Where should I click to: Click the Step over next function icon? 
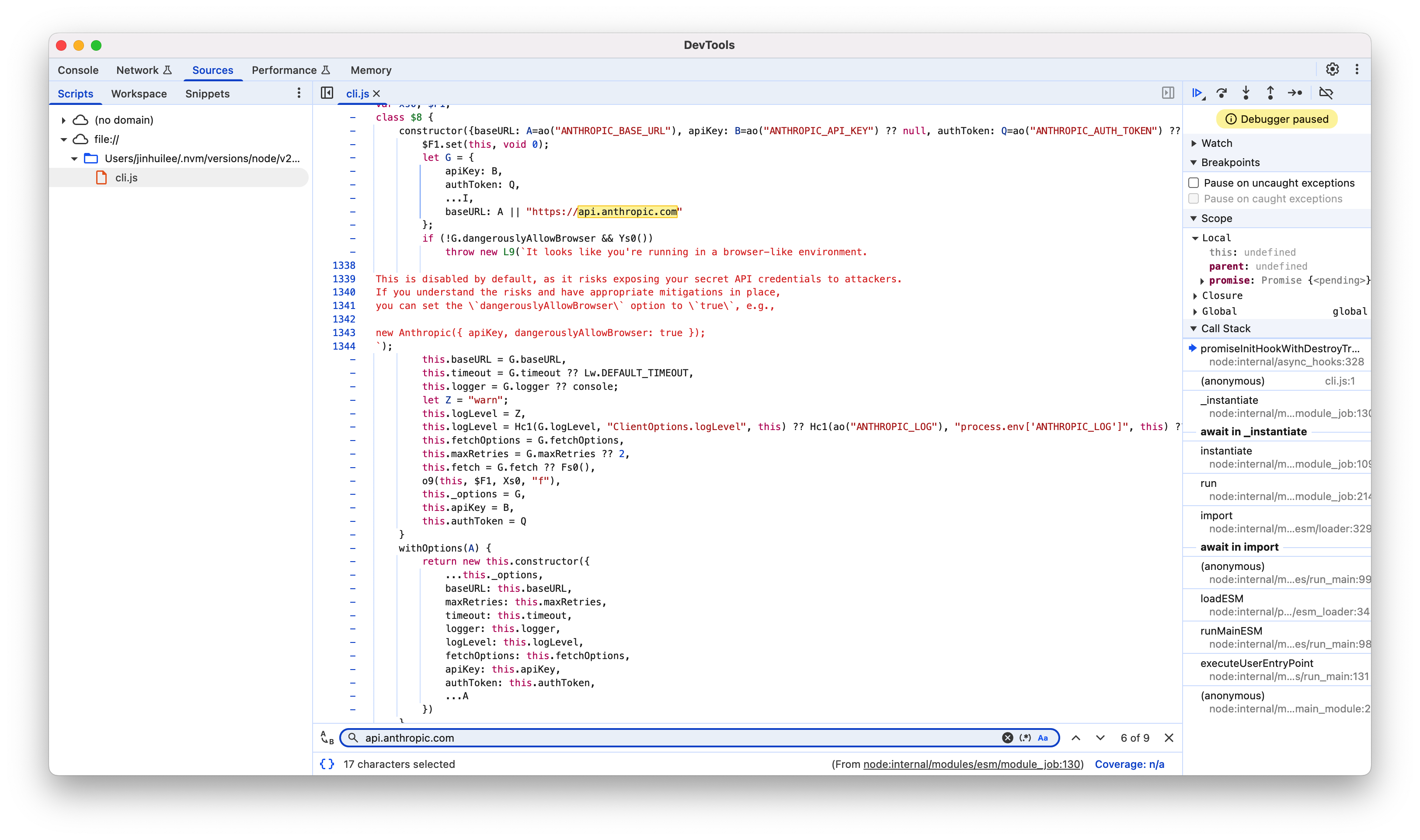point(1222,93)
